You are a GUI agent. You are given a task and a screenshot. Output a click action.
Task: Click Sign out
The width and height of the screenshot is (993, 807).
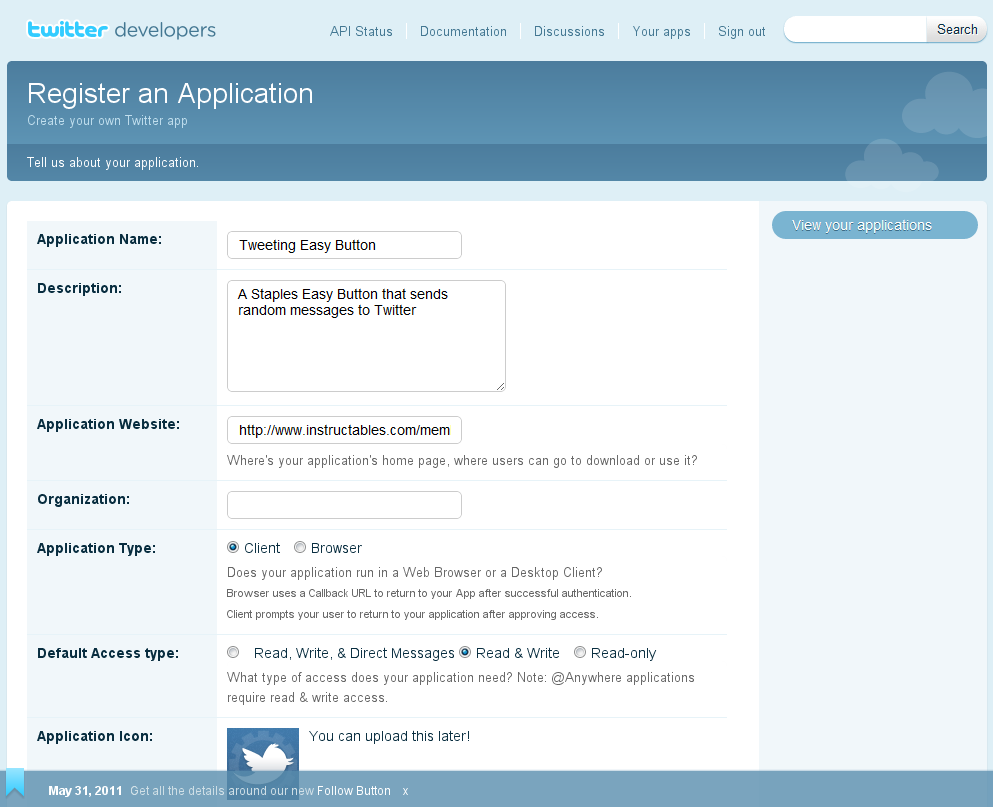tap(742, 32)
